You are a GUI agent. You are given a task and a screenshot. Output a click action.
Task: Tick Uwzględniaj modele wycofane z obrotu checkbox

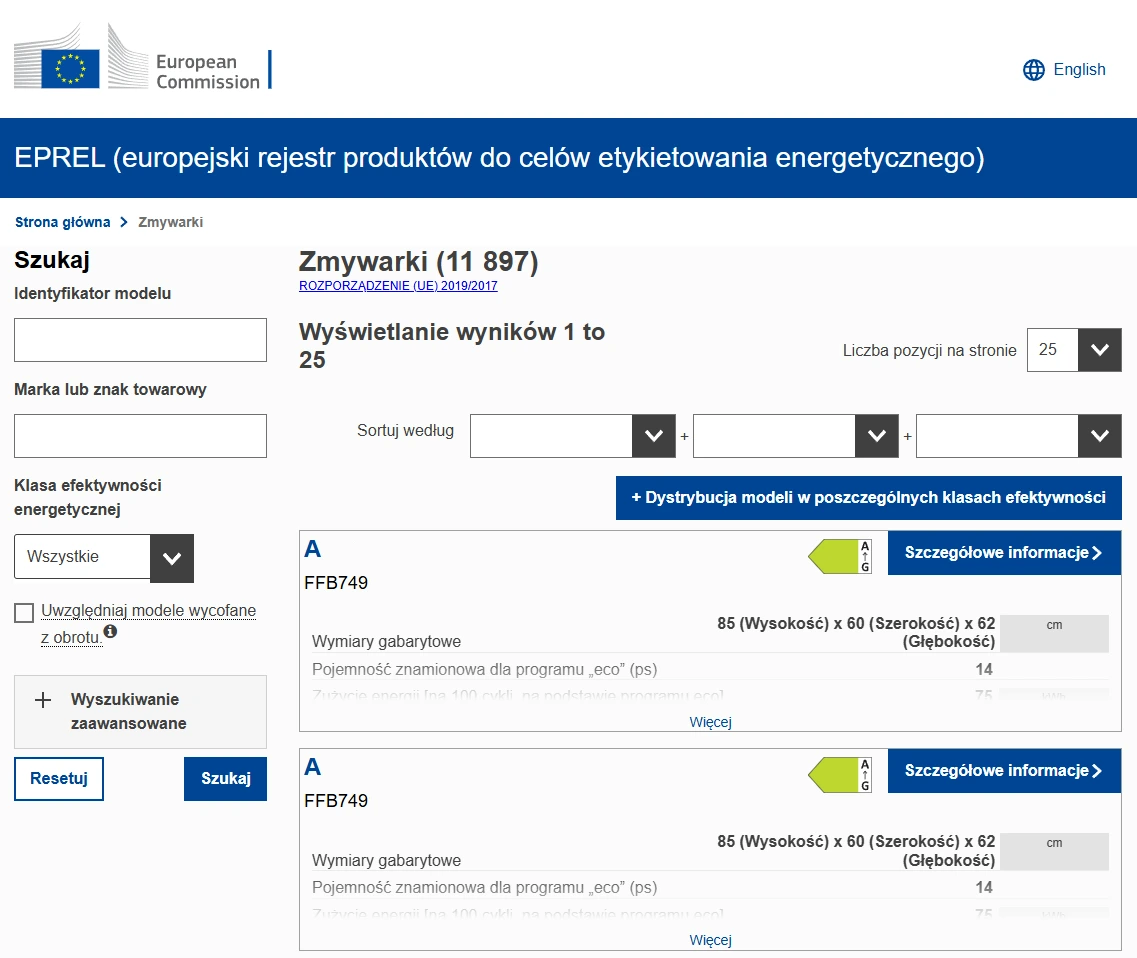tap(24, 613)
